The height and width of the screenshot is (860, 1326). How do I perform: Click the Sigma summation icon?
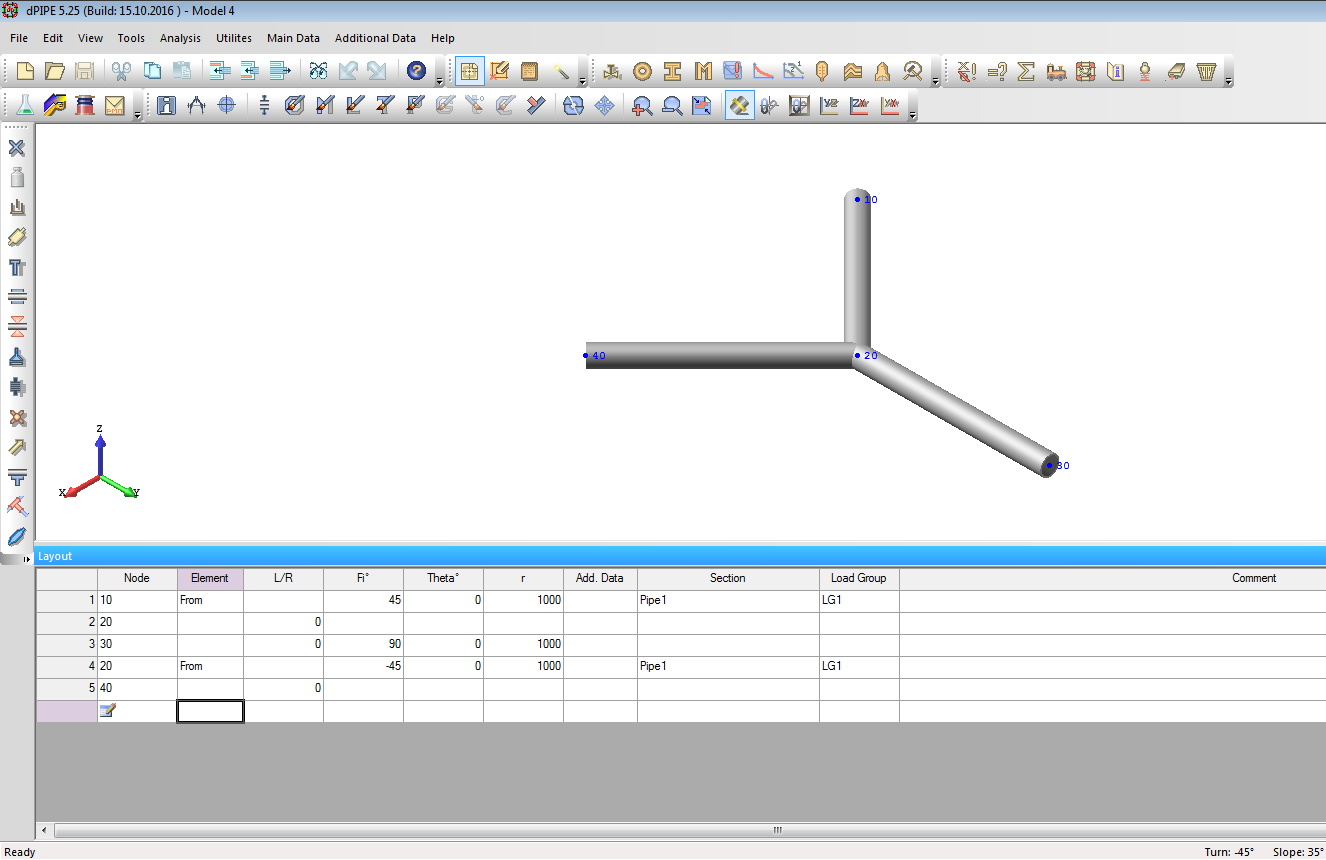click(1026, 71)
